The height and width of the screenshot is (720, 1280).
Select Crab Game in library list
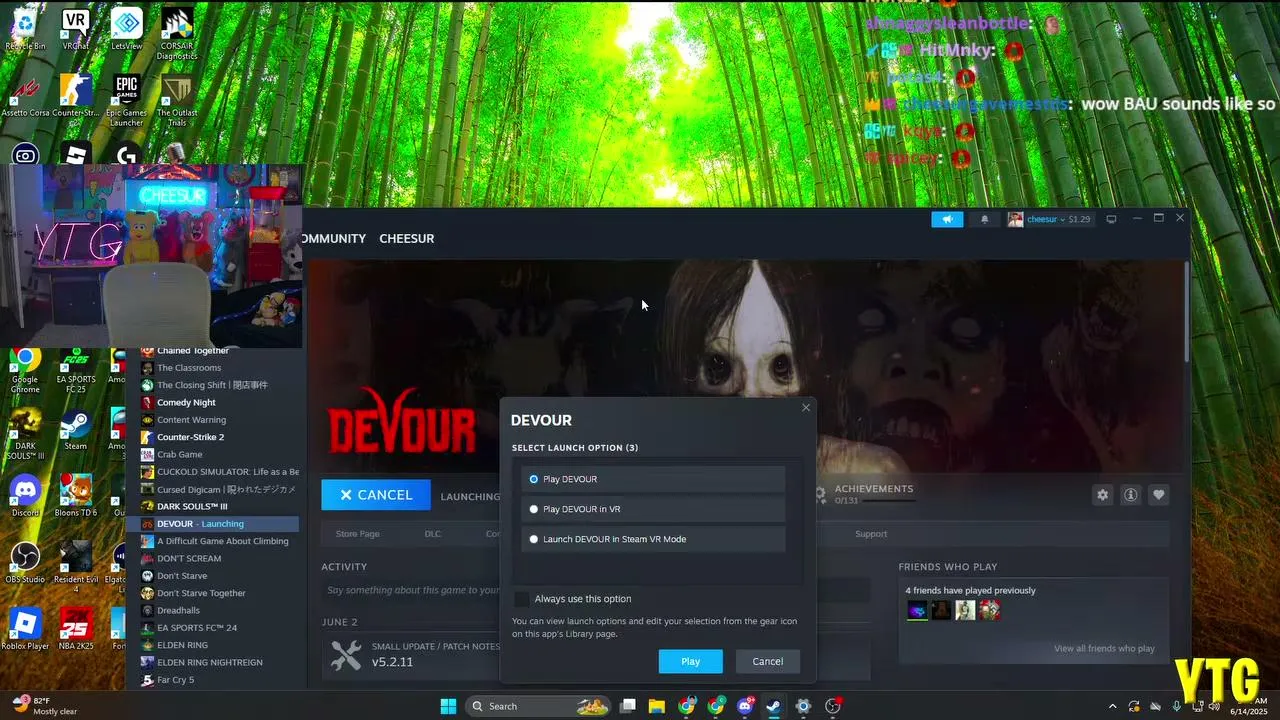[179, 454]
